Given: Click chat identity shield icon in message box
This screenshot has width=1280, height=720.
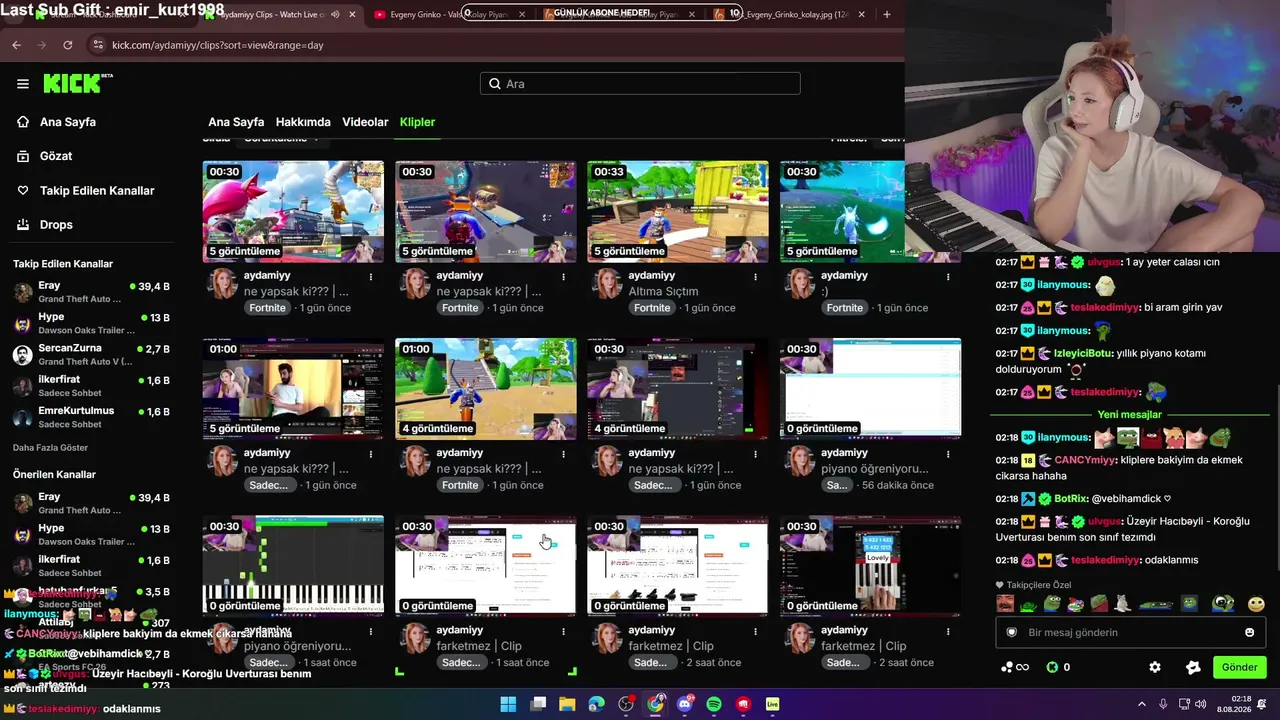Looking at the screenshot, I should point(1011,632).
